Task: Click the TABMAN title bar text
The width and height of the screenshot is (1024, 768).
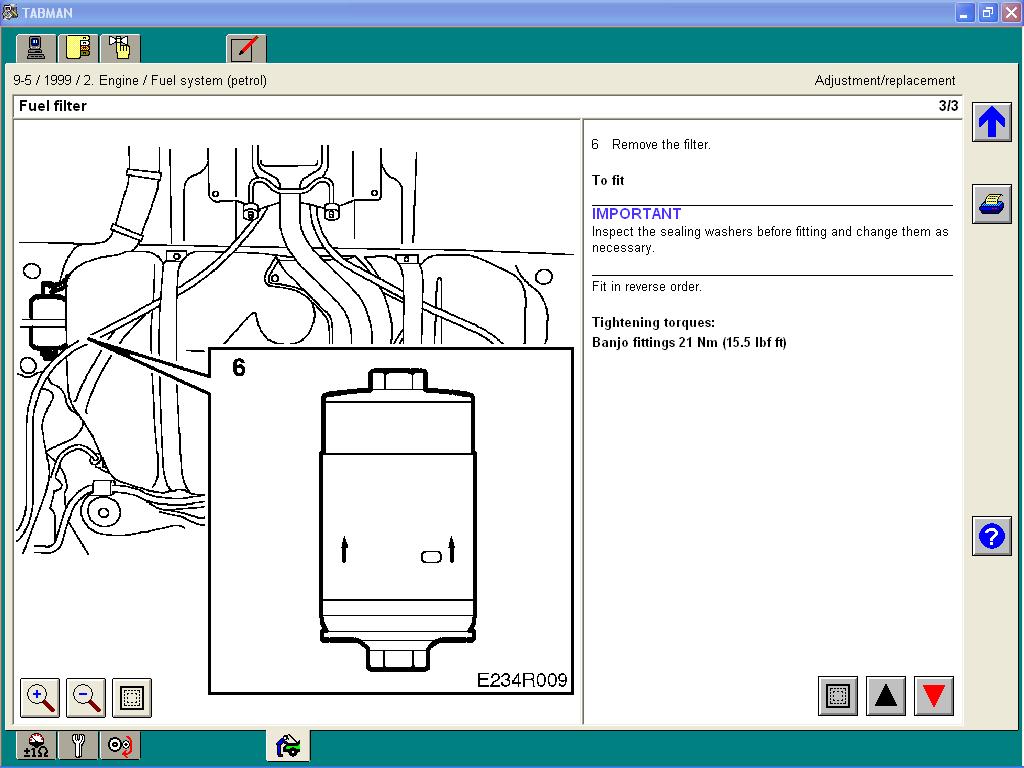Action: 48,12
